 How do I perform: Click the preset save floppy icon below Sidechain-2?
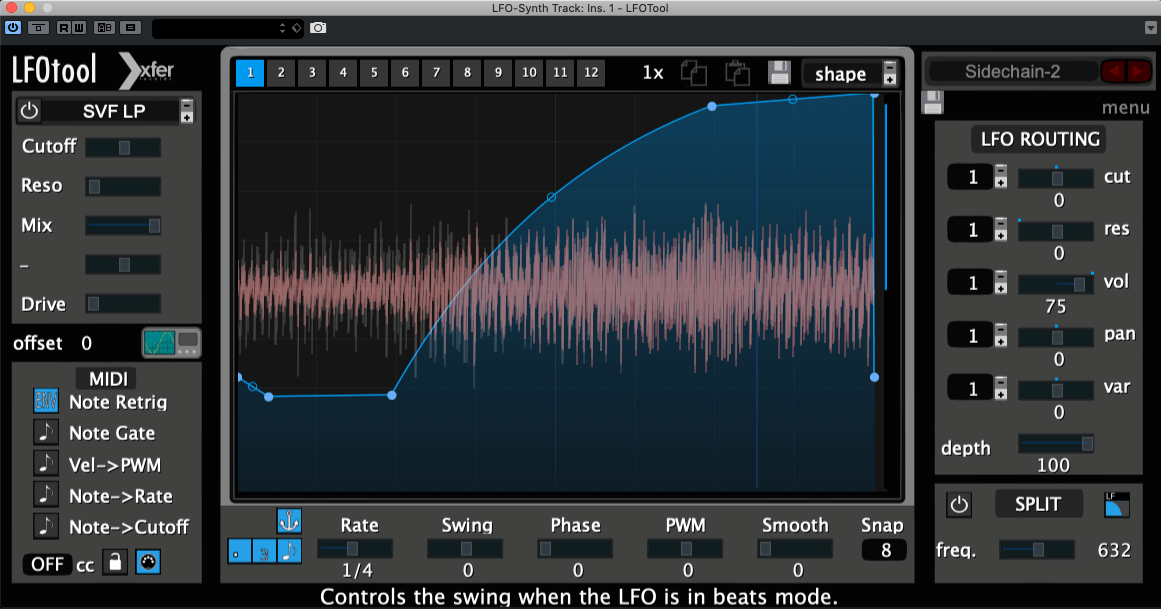933,102
